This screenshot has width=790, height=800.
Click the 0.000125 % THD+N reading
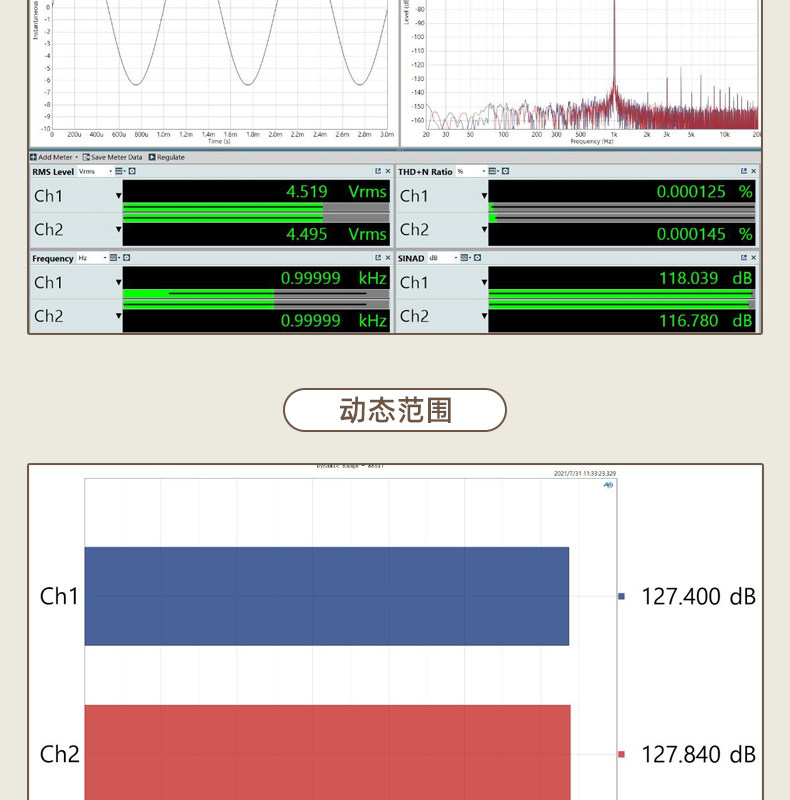[x=704, y=192]
